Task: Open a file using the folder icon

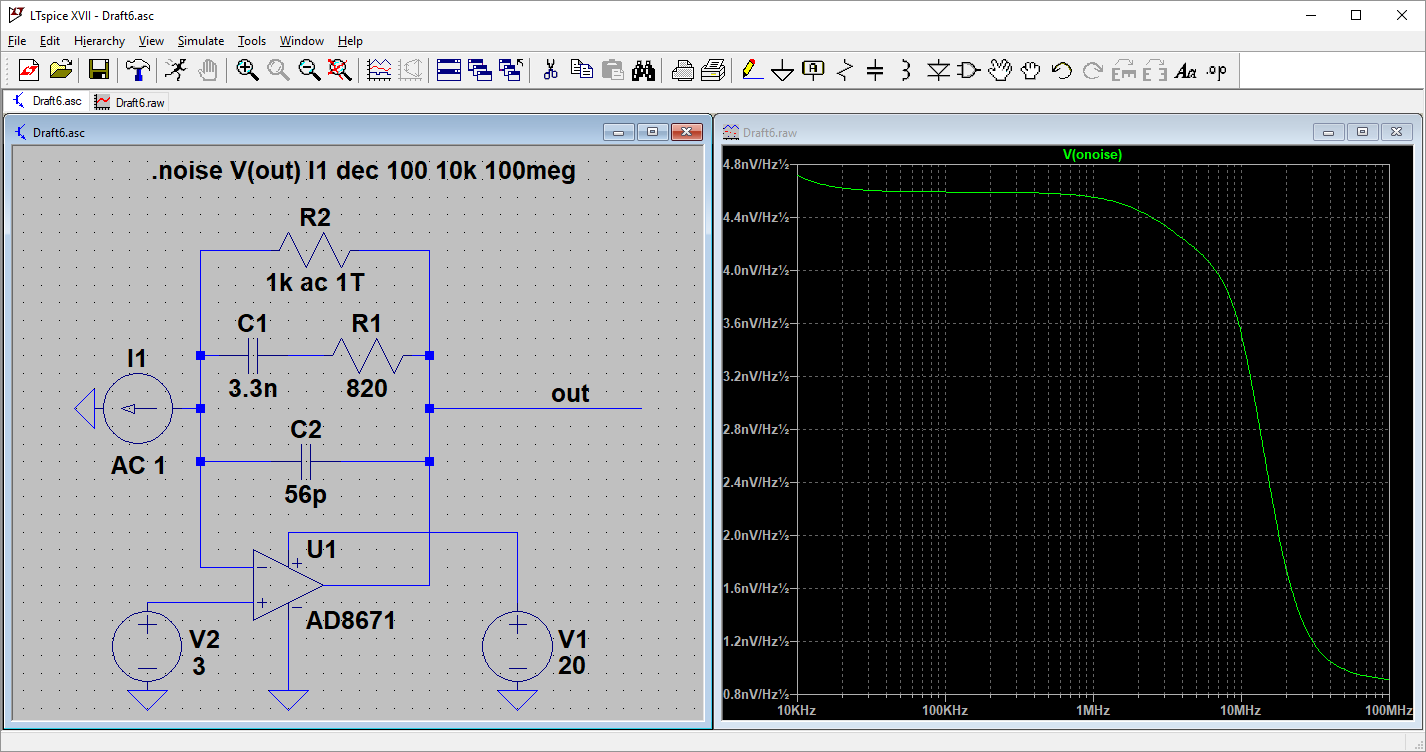Action: pyautogui.click(x=62, y=70)
